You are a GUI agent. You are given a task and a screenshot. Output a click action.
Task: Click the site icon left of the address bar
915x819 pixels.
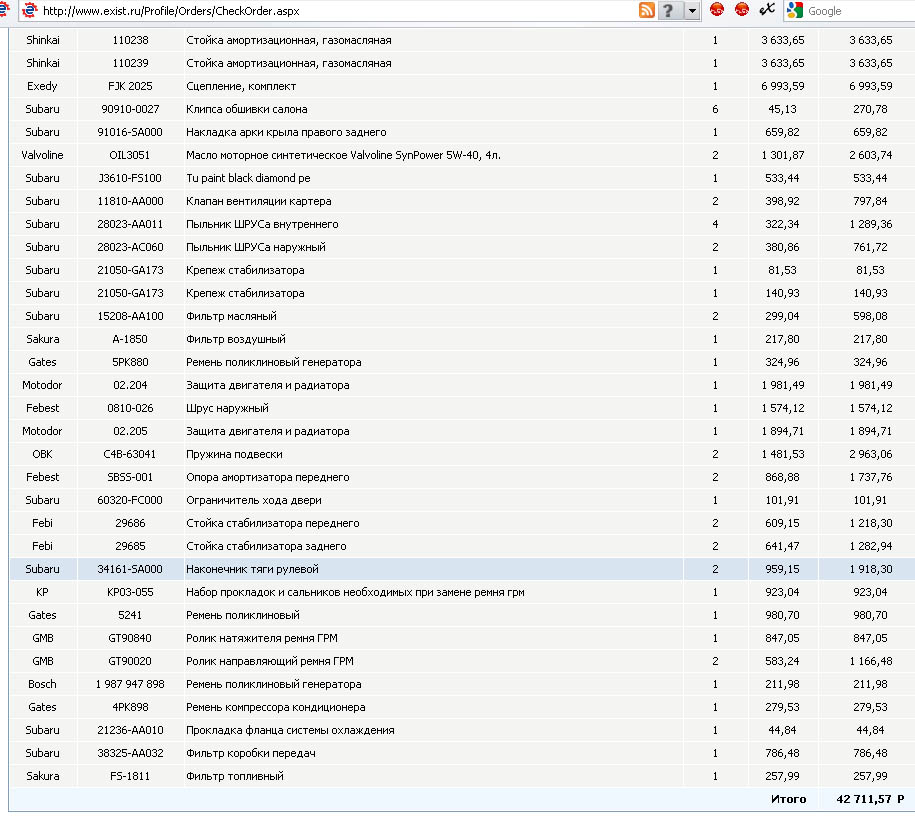(x=9, y=10)
